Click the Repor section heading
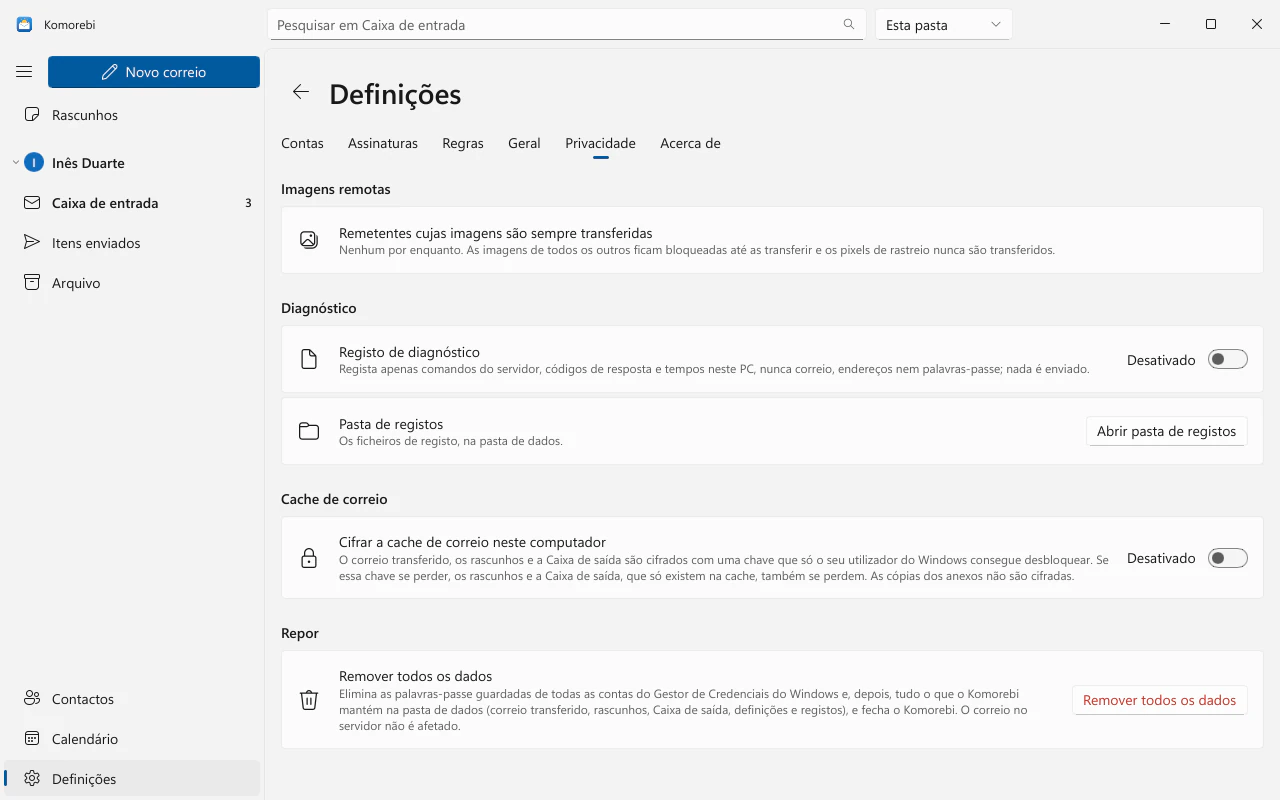 (x=300, y=633)
